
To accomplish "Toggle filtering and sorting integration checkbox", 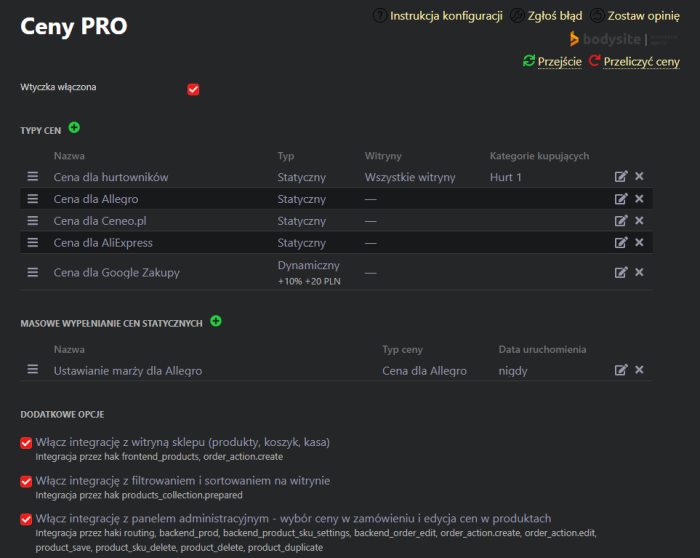I will [x=26, y=481].
